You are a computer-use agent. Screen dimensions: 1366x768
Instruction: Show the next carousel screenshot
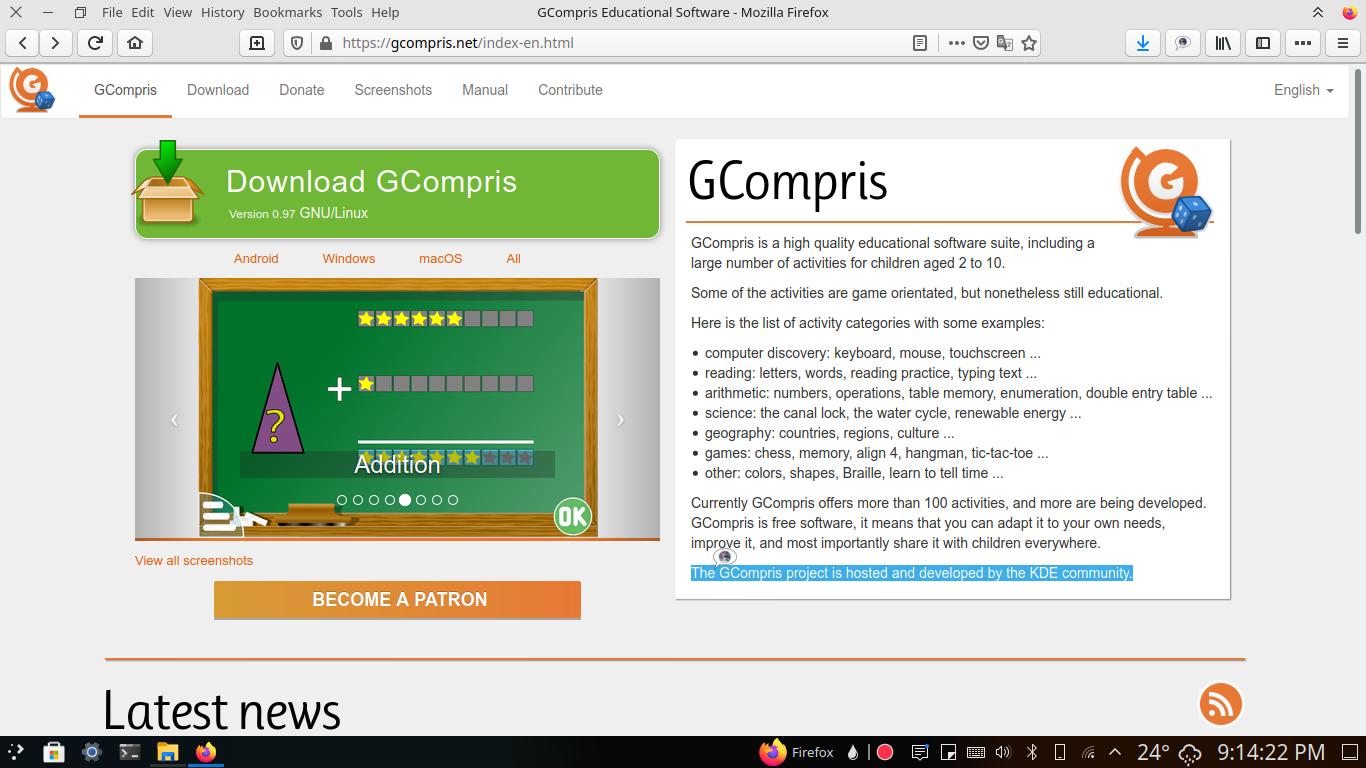tap(620, 420)
